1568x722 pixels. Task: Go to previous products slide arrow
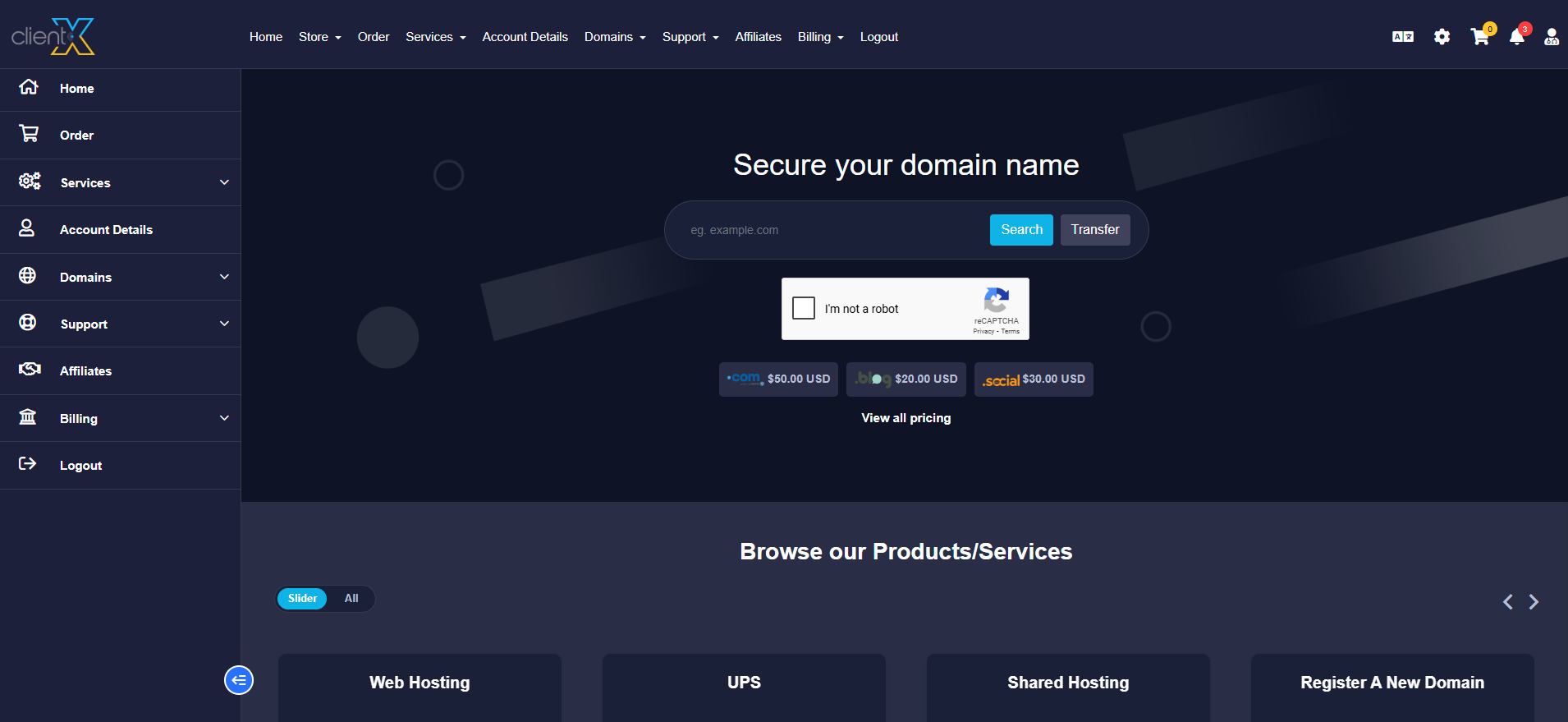point(1508,602)
